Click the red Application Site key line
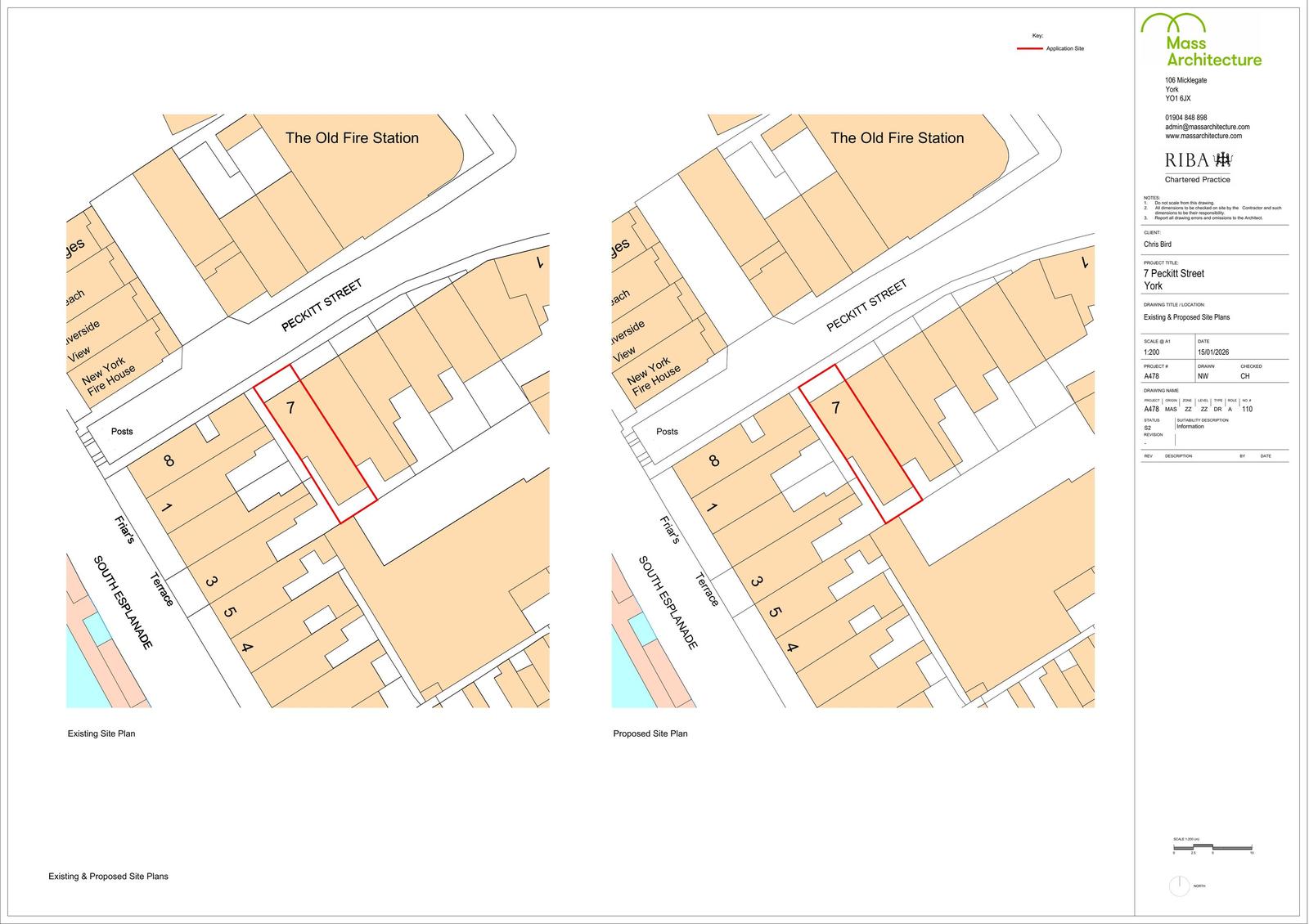Screen dimensions: 1309x924 (x=1029, y=49)
